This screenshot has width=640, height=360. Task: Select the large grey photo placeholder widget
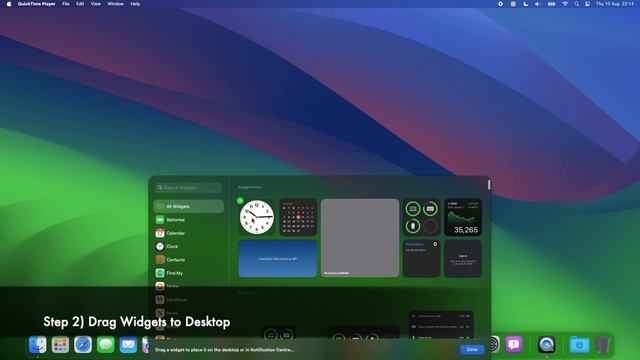360,238
